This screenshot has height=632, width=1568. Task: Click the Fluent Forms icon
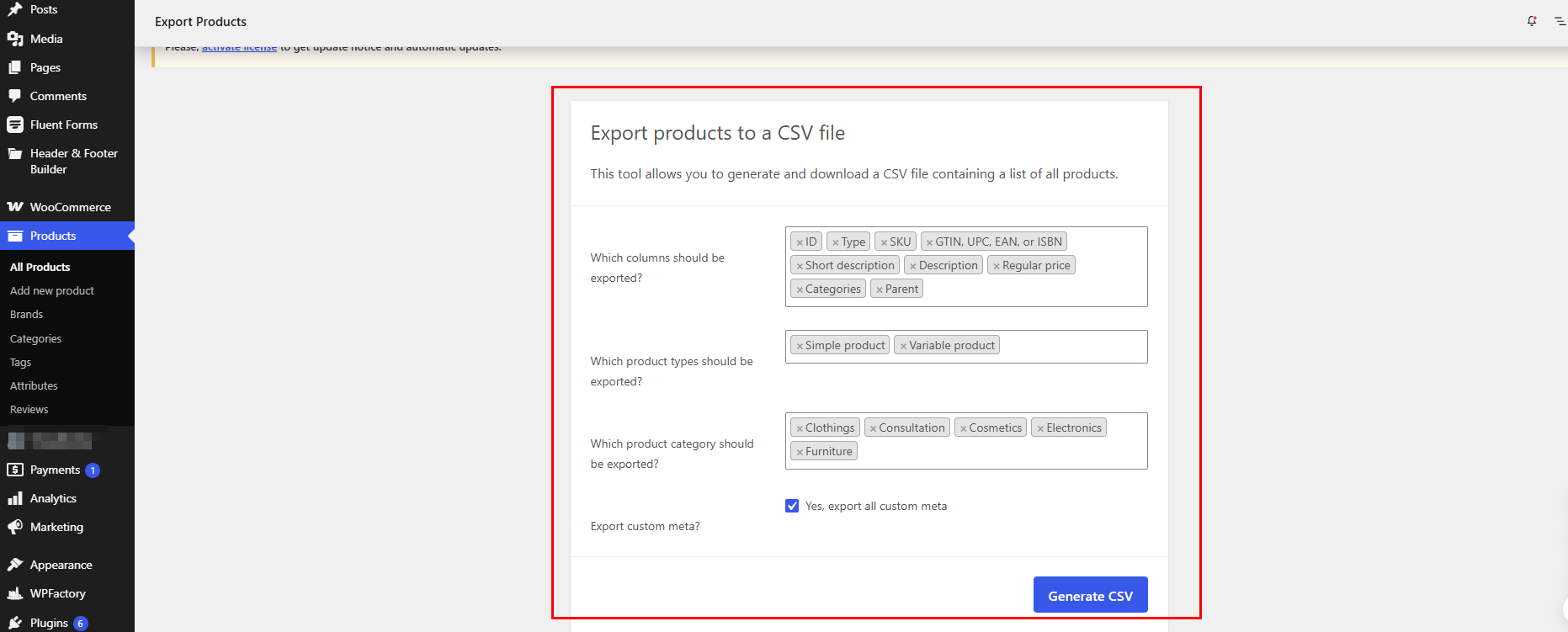coord(15,125)
